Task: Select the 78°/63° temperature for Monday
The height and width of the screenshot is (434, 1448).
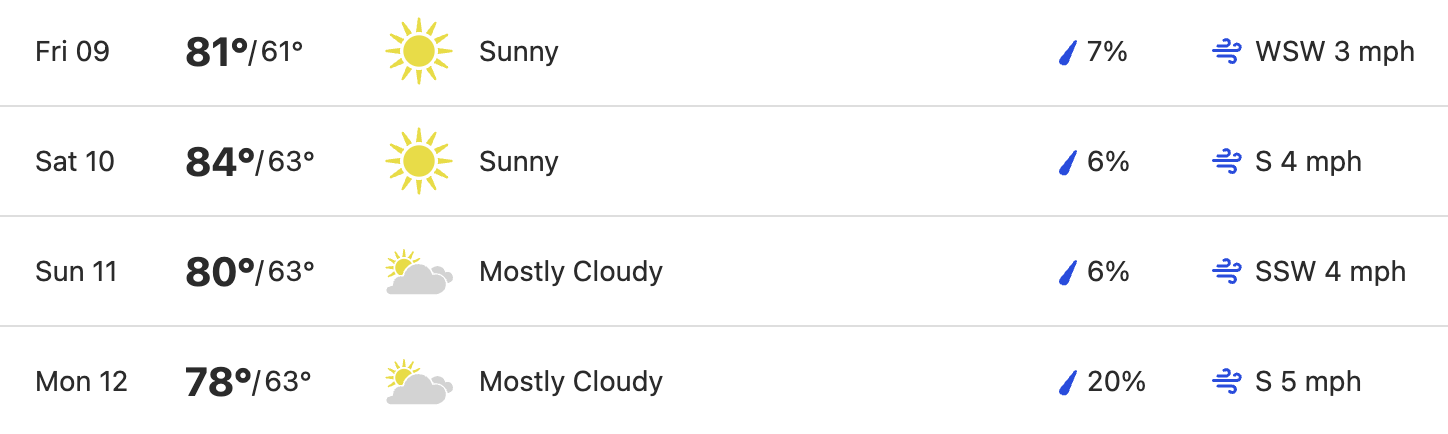Action: click(248, 382)
